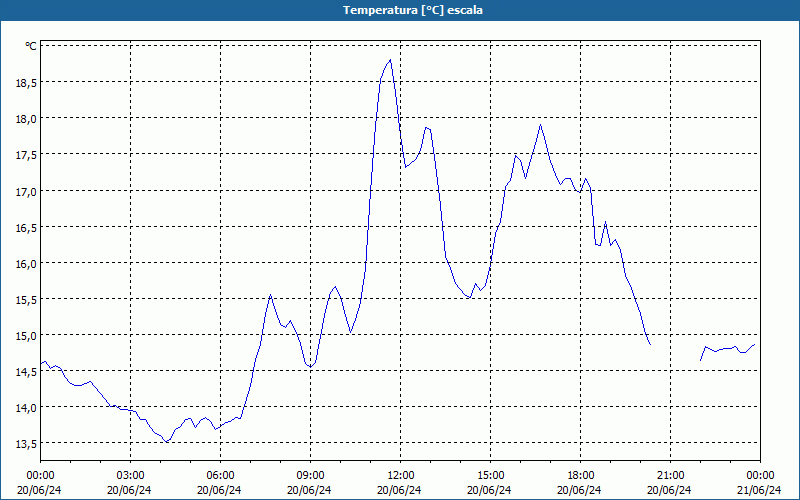Select the 18,0 value on the y-axis
Image resolution: width=800 pixels, height=500 pixels.
click(26, 119)
